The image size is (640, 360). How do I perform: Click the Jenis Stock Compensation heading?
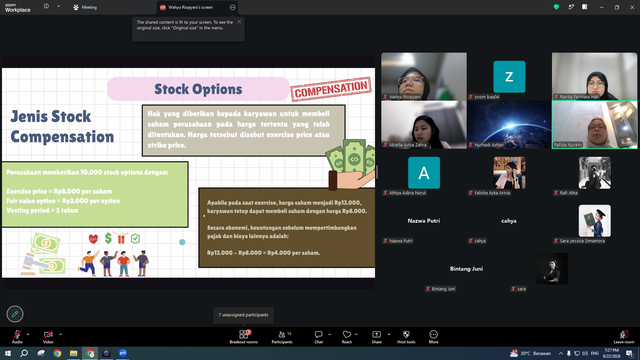[x=62, y=127]
